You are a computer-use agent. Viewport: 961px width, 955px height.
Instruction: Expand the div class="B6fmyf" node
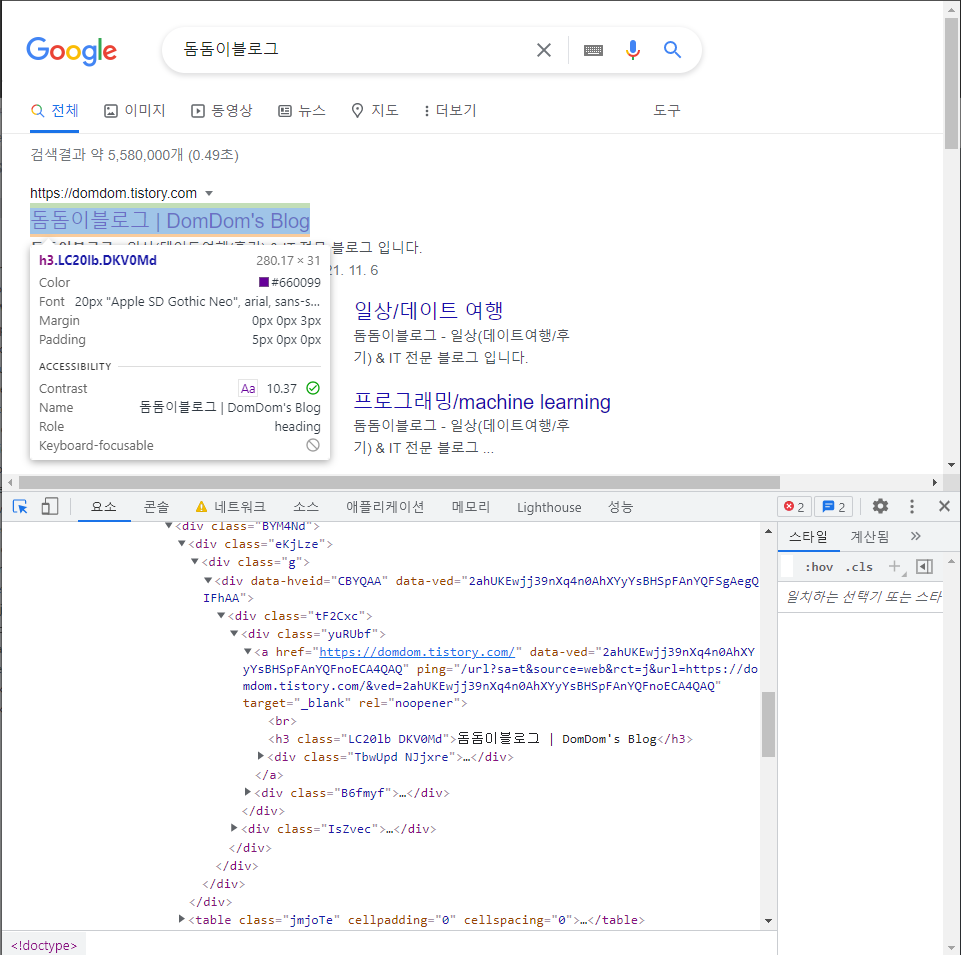[x=248, y=792]
